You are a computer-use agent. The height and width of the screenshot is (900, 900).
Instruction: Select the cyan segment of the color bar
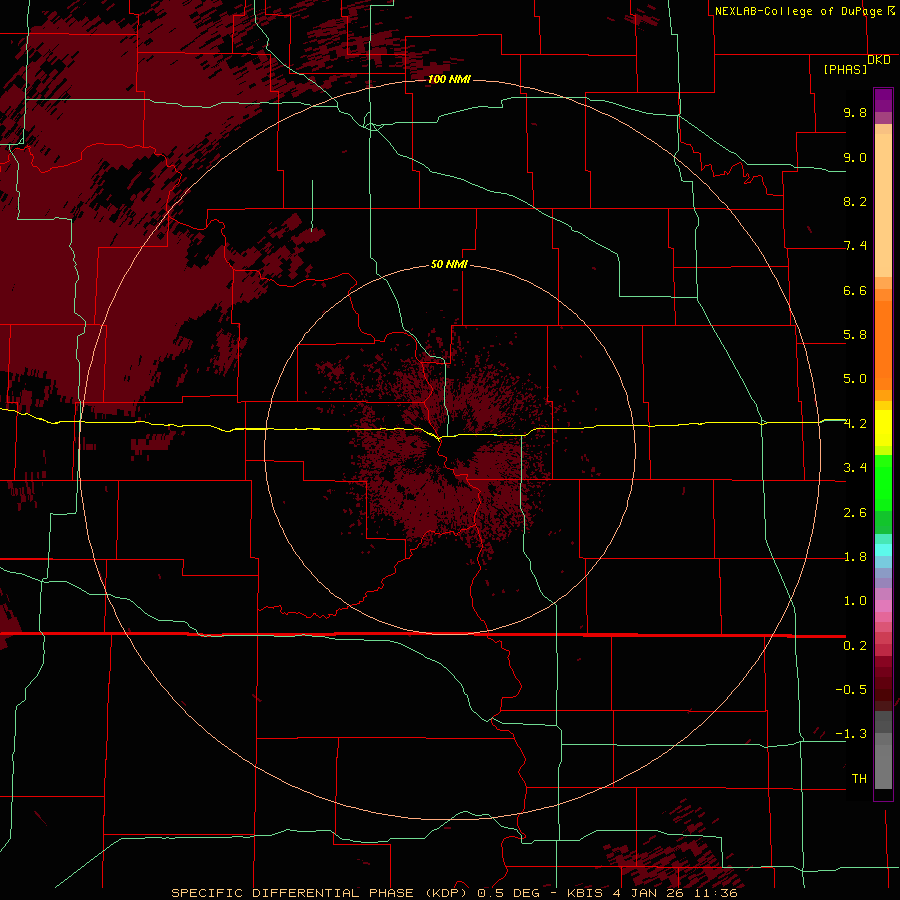tap(883, 550)
